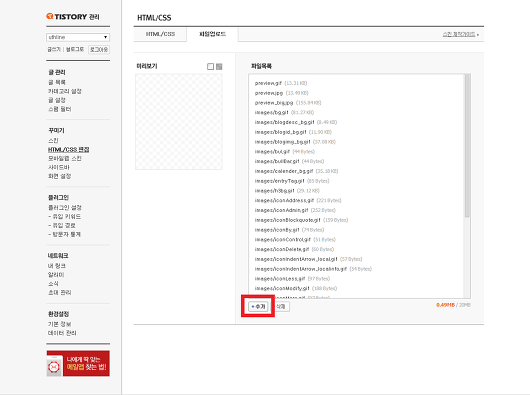Open 알리미 in sidebar

(x=56, y=275)
